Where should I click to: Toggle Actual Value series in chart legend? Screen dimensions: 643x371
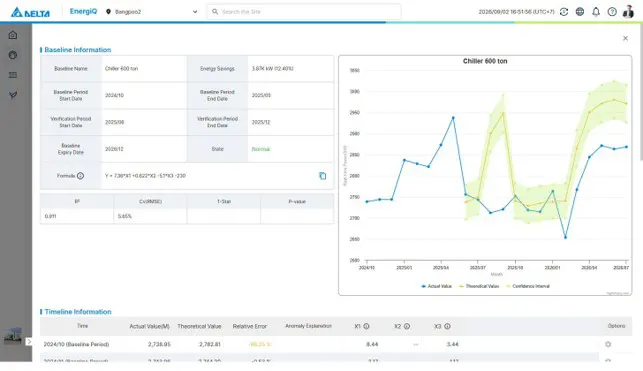(x=436, y=286)
